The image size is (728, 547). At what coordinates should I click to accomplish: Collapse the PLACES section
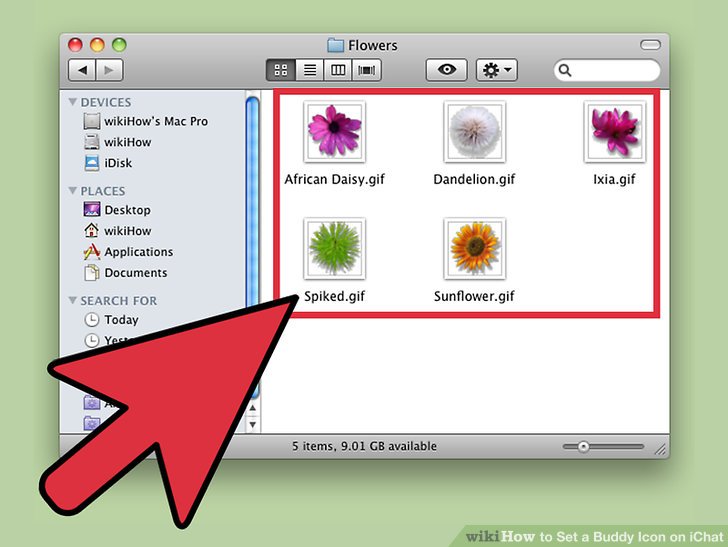coord(72,191)
